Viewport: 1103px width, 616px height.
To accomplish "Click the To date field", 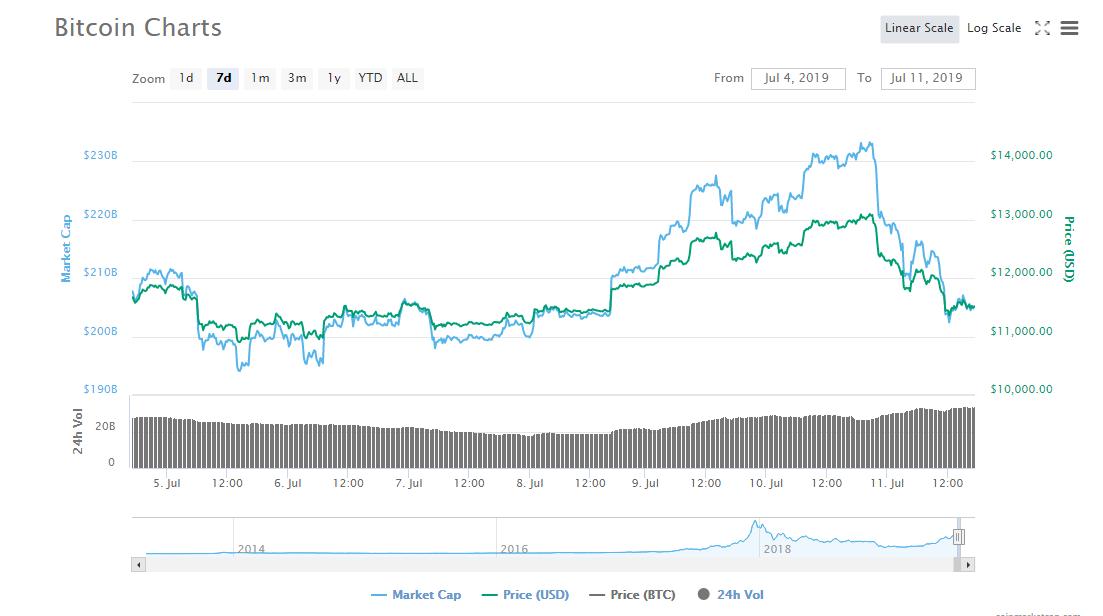I will (x=928, y=78).
